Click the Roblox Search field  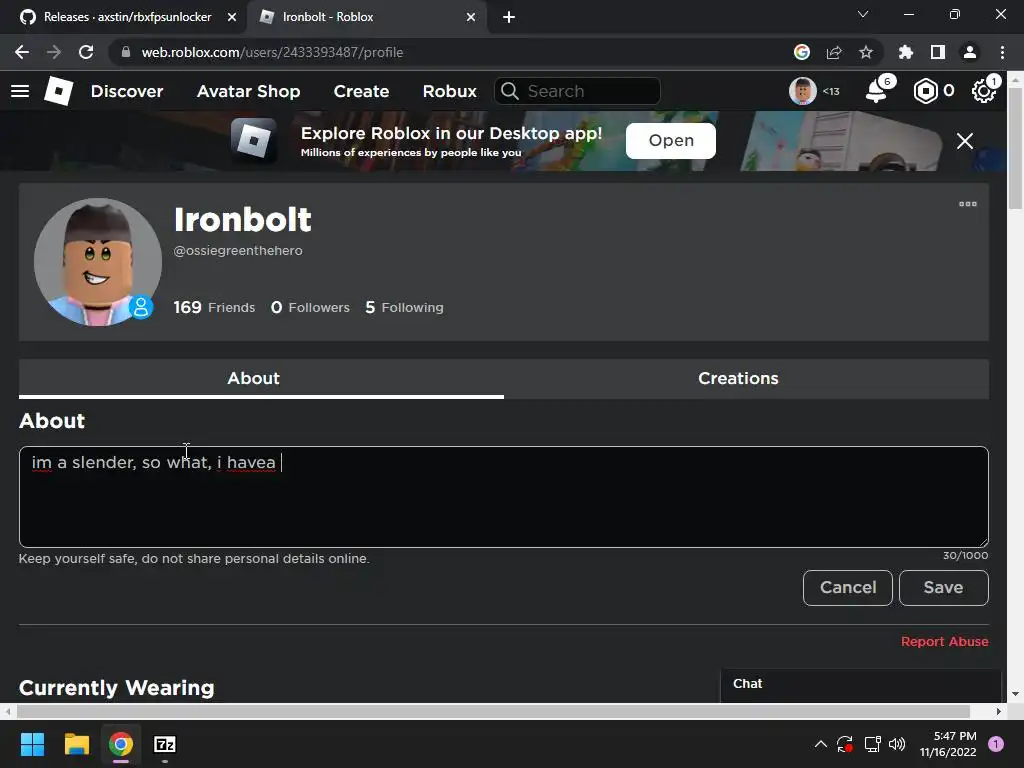pos(577,91)
